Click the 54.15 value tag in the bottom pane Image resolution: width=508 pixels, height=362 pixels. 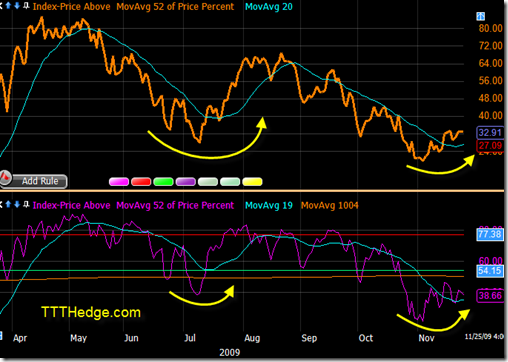tap(490, 271)
